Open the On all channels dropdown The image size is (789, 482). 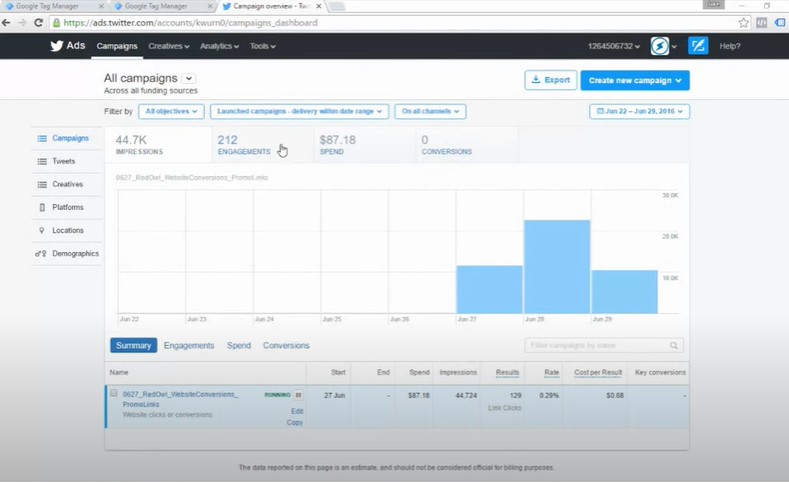click(x=430, y=112)
